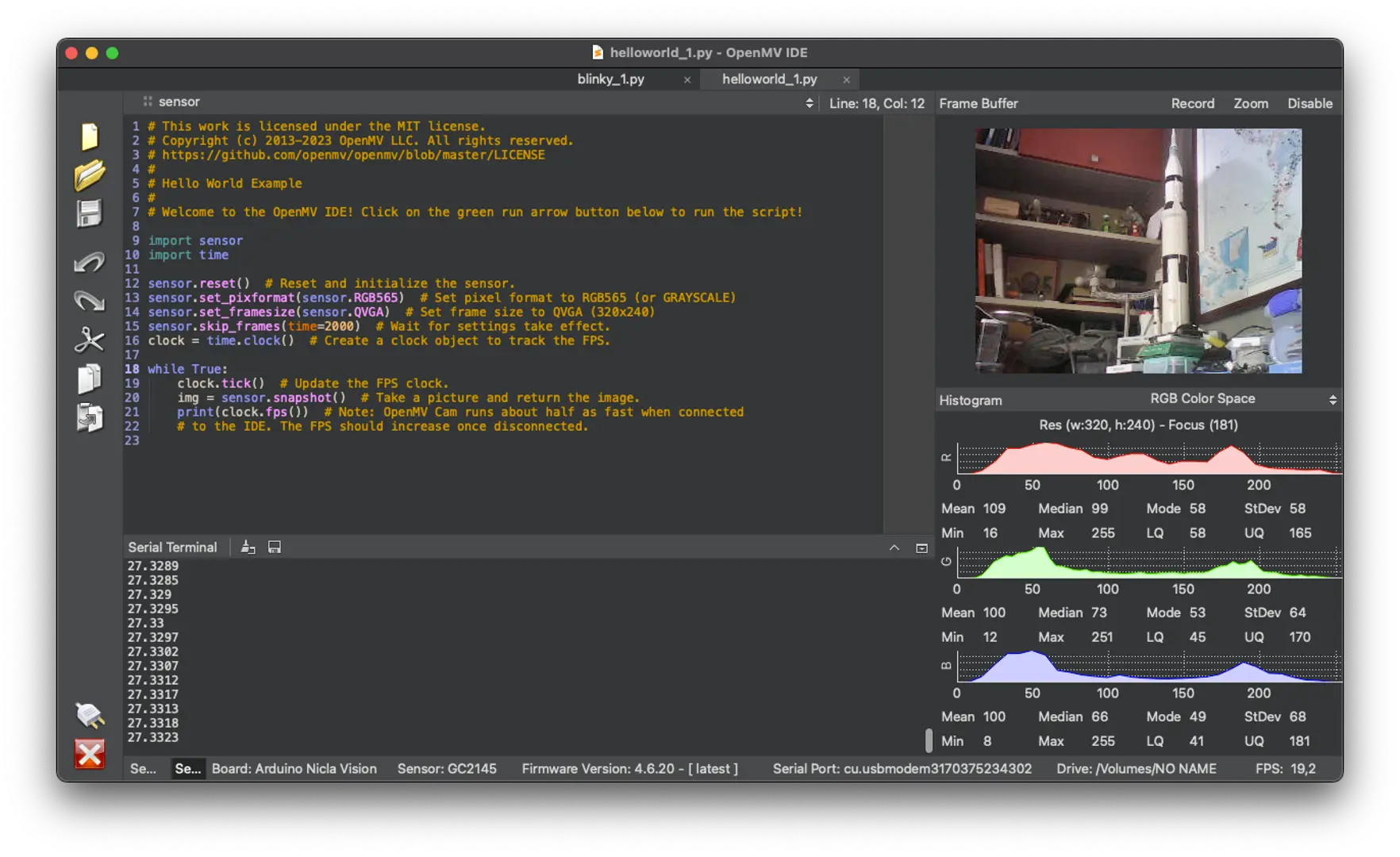The height and width of the screenshot is (857, 1400).
Task: Save the Serial Terminal output to file
Action: [x=275, y=548]
